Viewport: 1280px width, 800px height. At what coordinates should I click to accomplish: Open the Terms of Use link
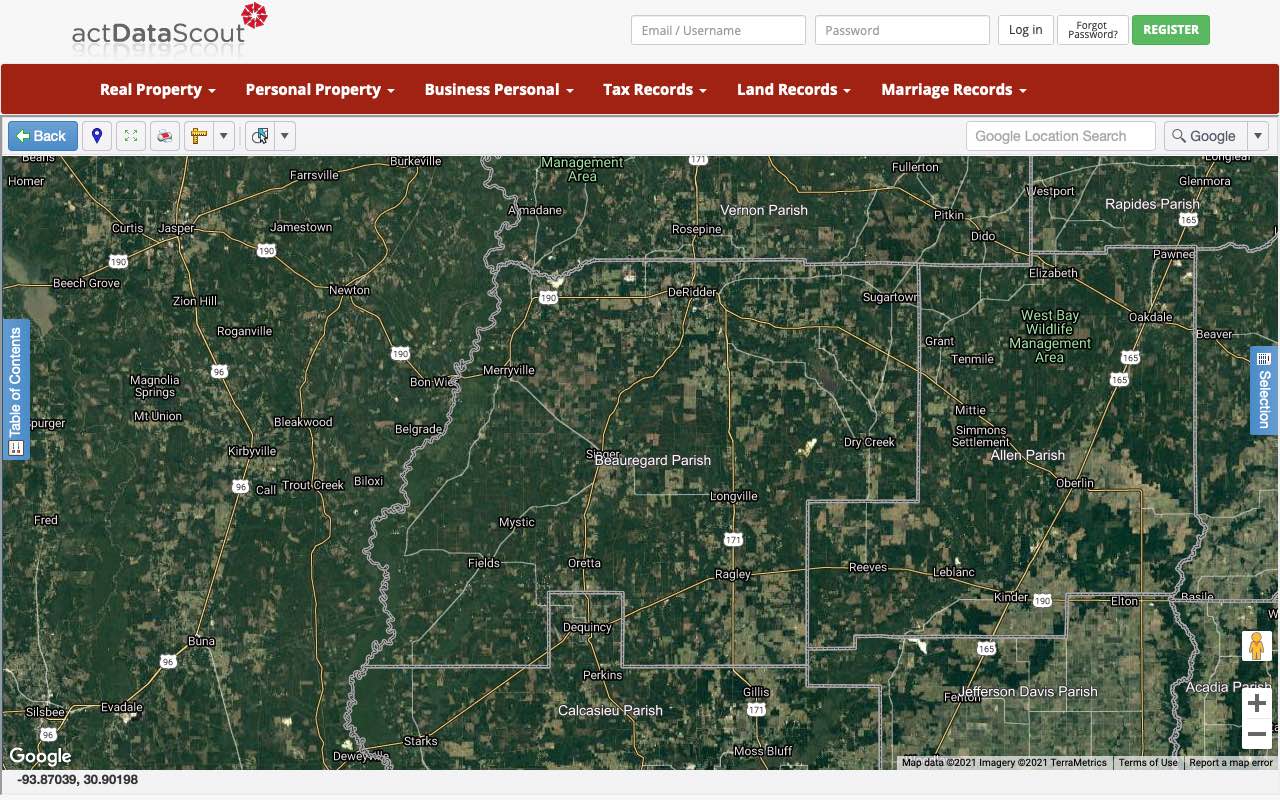[1148, 763]
